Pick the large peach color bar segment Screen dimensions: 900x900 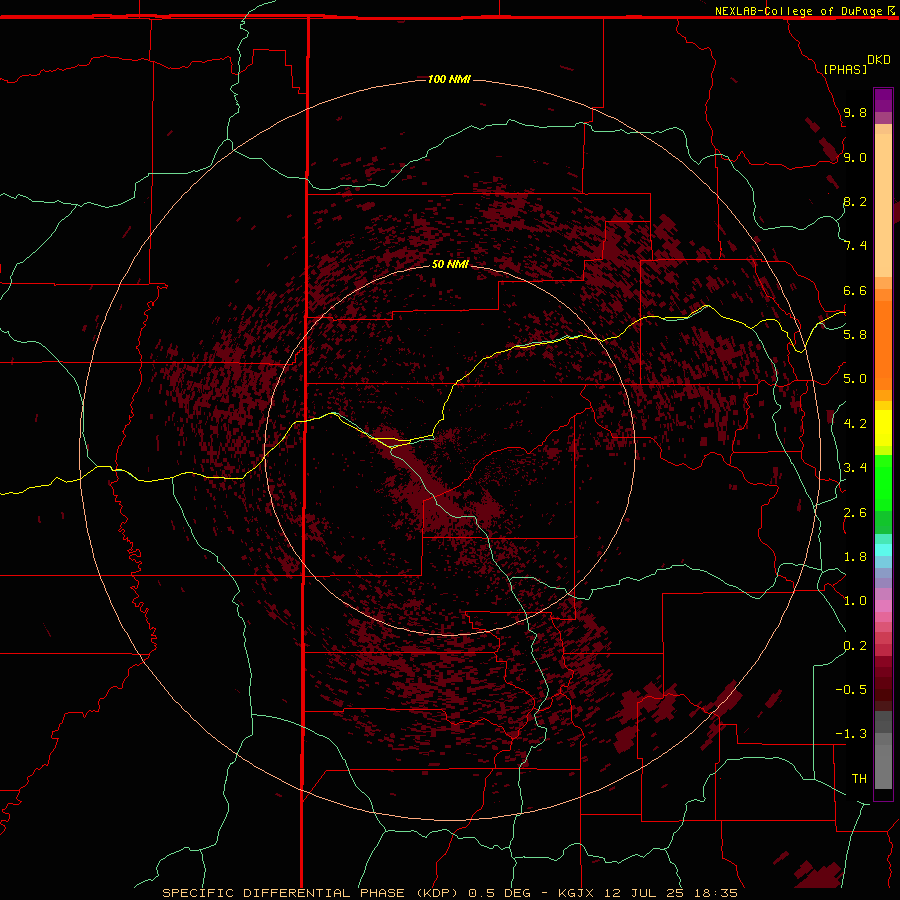[x=883, y=205]
